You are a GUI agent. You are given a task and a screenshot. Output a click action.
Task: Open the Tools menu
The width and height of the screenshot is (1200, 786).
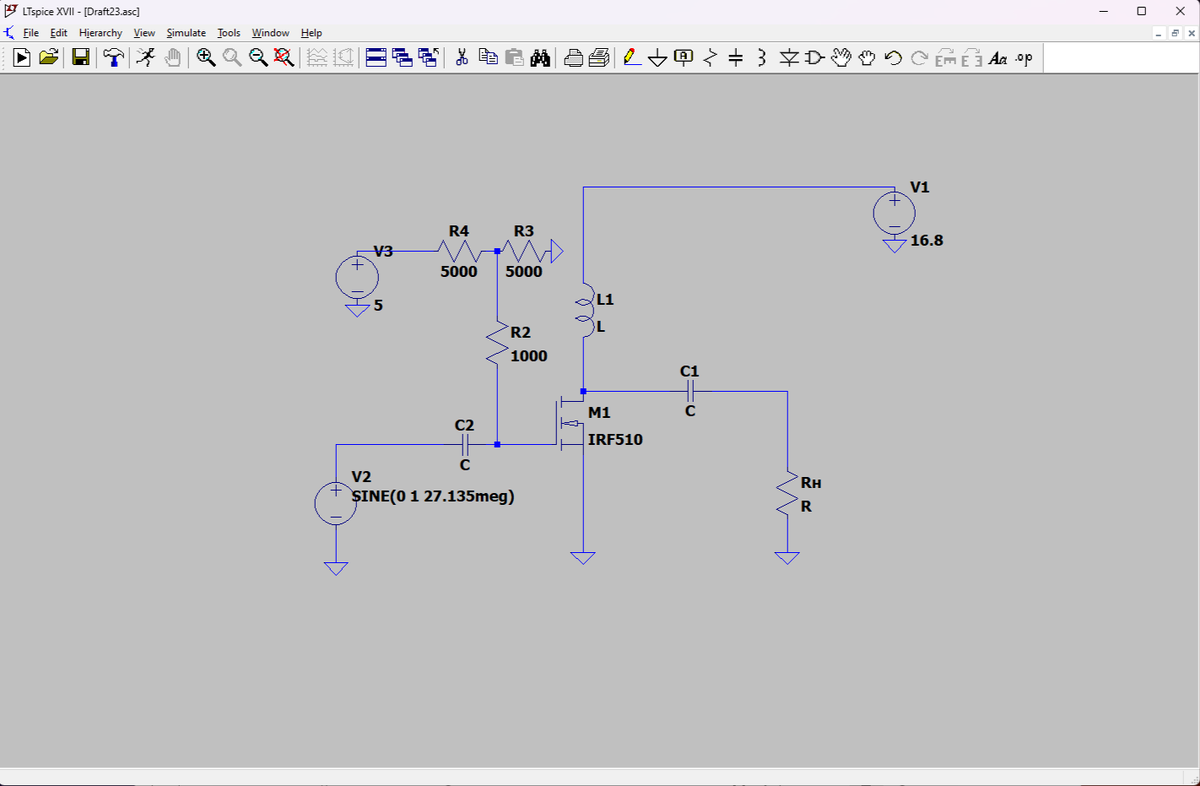pos(229,33)
